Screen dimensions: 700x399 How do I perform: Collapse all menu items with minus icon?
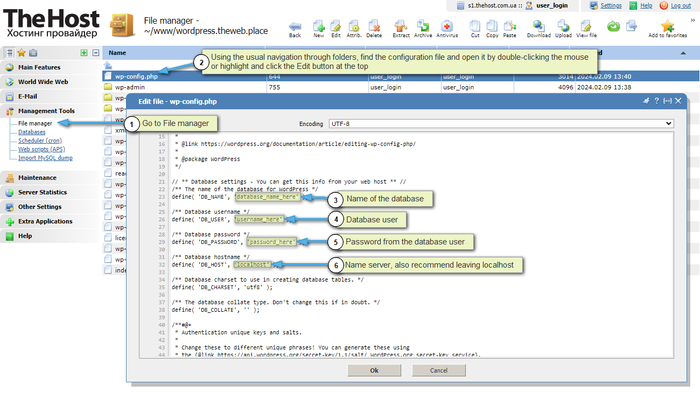(96, 53)
